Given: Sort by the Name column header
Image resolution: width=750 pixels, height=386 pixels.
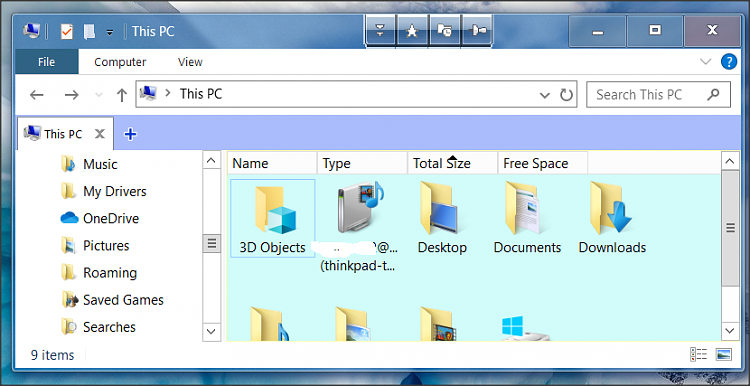Looking at the screenshot, I should (x=272, y=164).
